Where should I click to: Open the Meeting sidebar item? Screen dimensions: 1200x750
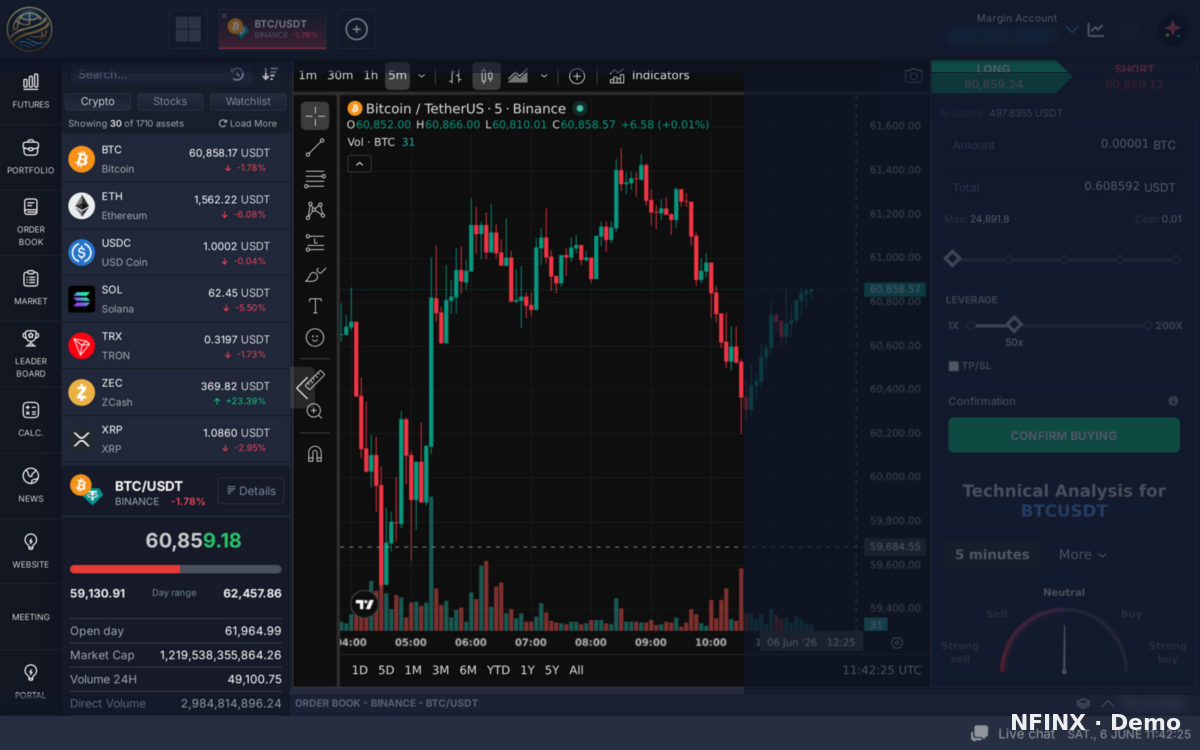pyautogui.click(x=30, y=617)
